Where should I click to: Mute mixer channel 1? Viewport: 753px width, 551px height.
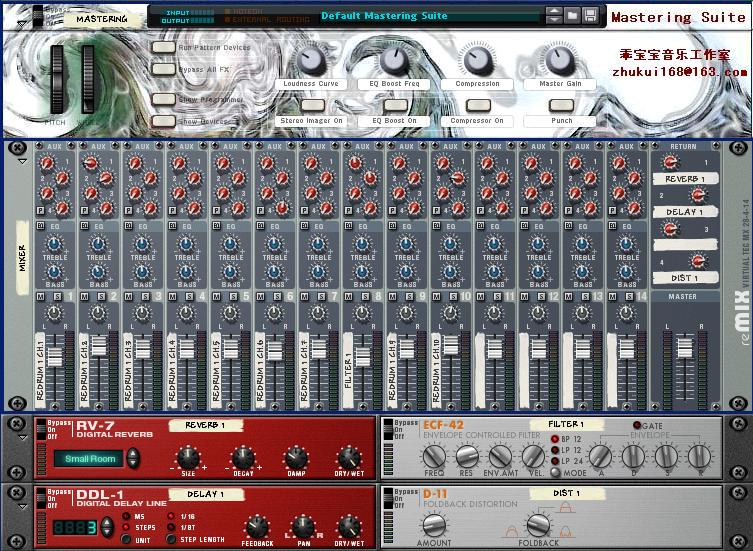coord(40,297)
